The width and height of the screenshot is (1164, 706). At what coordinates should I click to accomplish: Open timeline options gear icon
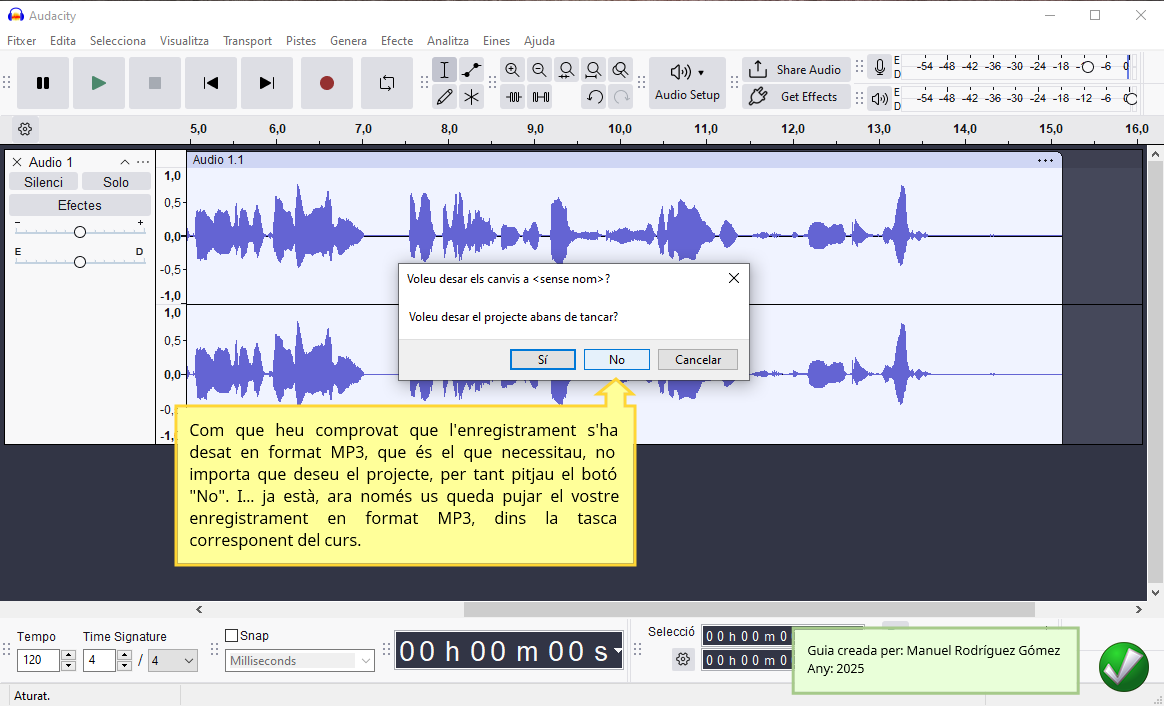pyautogui.click(x=25, y=128)
